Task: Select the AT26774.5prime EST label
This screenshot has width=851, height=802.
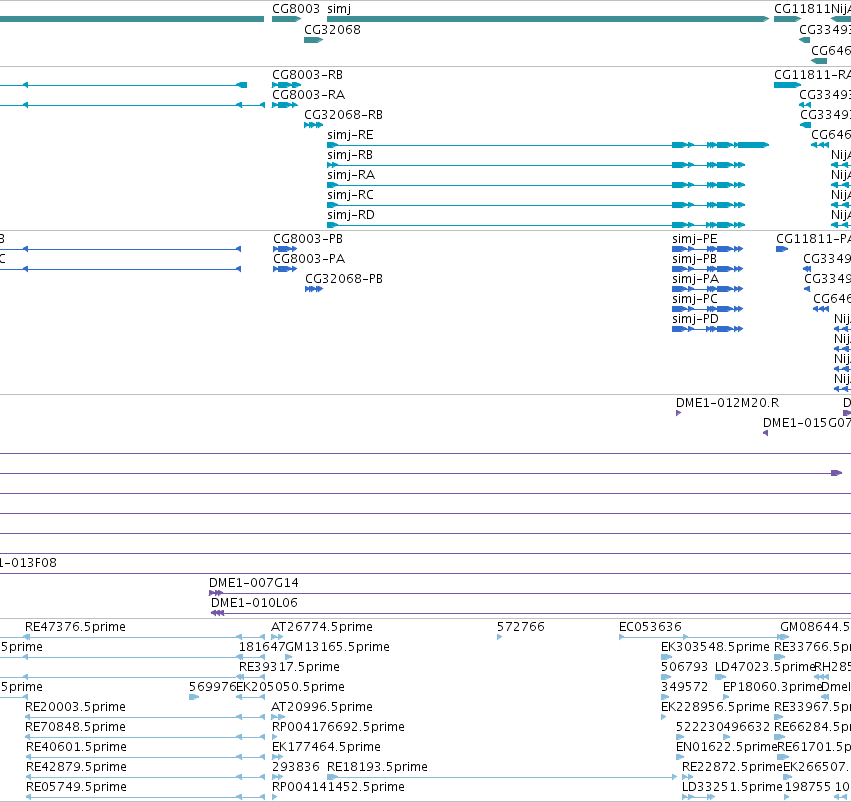Action: (321, 627)
